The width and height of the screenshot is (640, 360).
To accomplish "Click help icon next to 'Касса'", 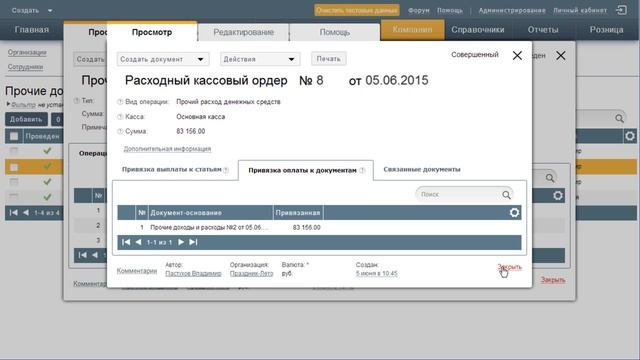I will tap(120, 117).
